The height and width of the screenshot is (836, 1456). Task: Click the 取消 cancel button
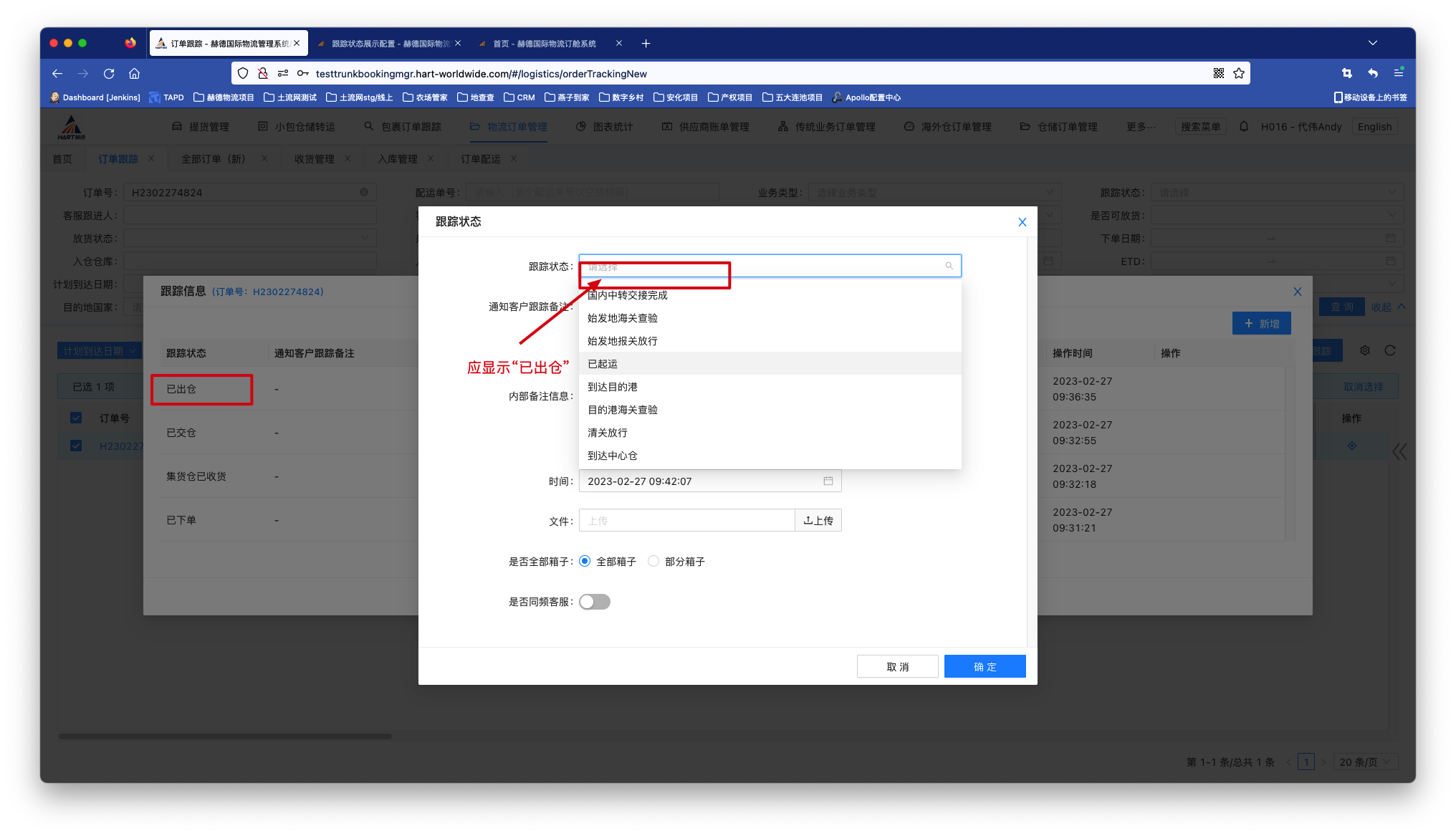[897, 667]
